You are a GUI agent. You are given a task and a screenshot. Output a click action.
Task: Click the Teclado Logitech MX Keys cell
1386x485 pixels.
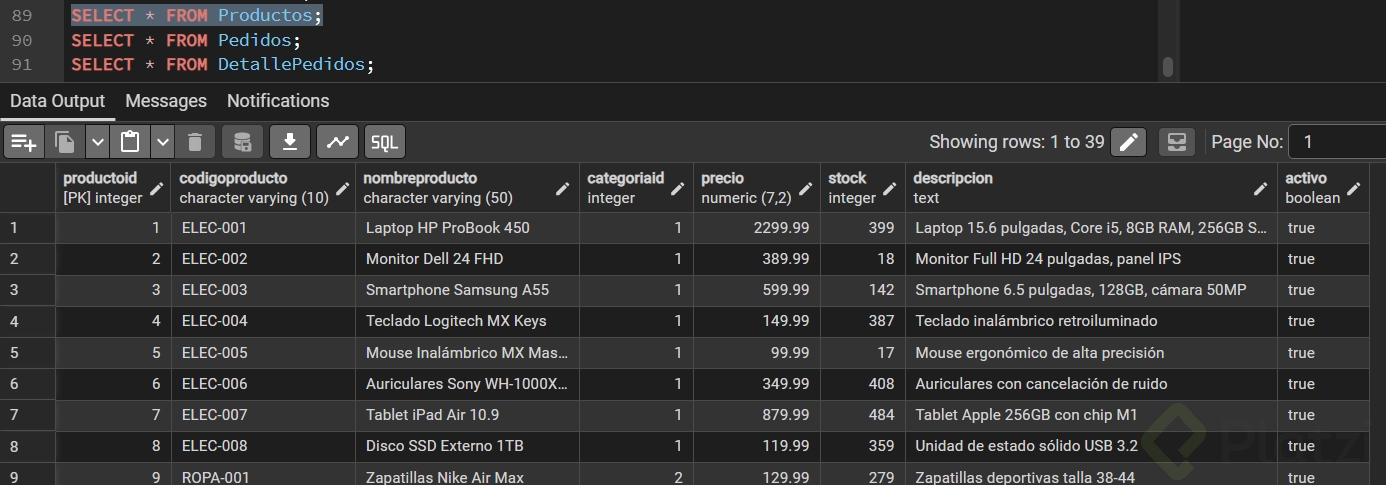click(x=468, y=321)
